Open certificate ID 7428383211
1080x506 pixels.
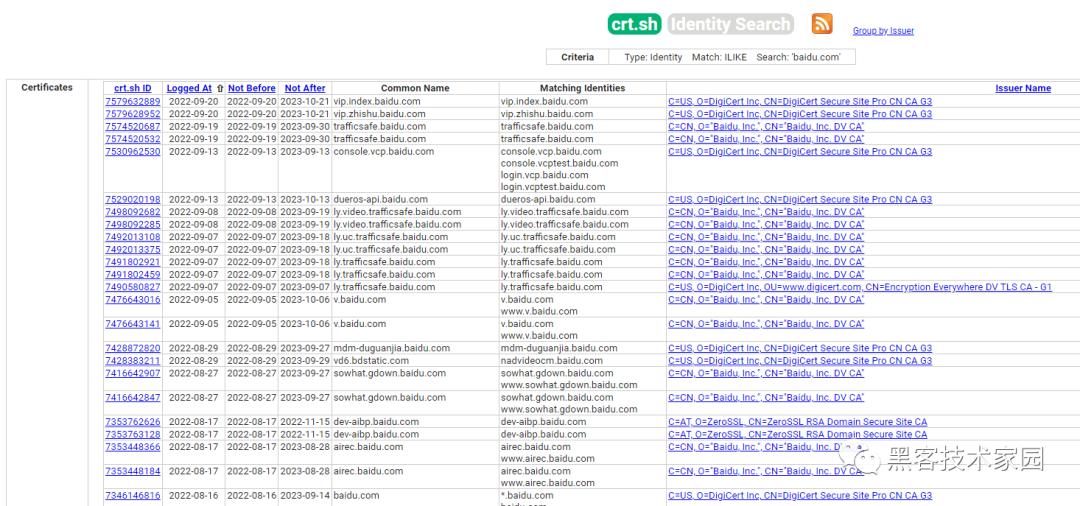133,361
